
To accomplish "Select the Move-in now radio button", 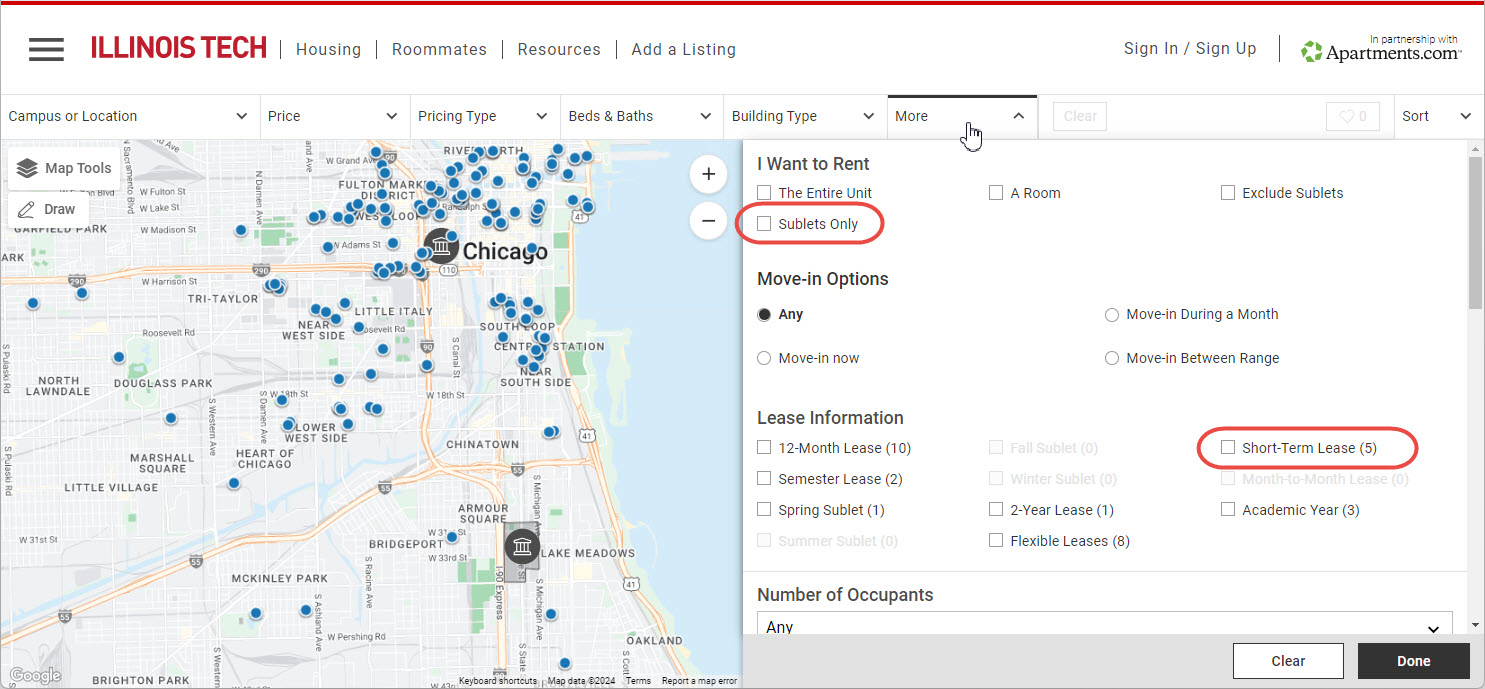I will [765, 358].
